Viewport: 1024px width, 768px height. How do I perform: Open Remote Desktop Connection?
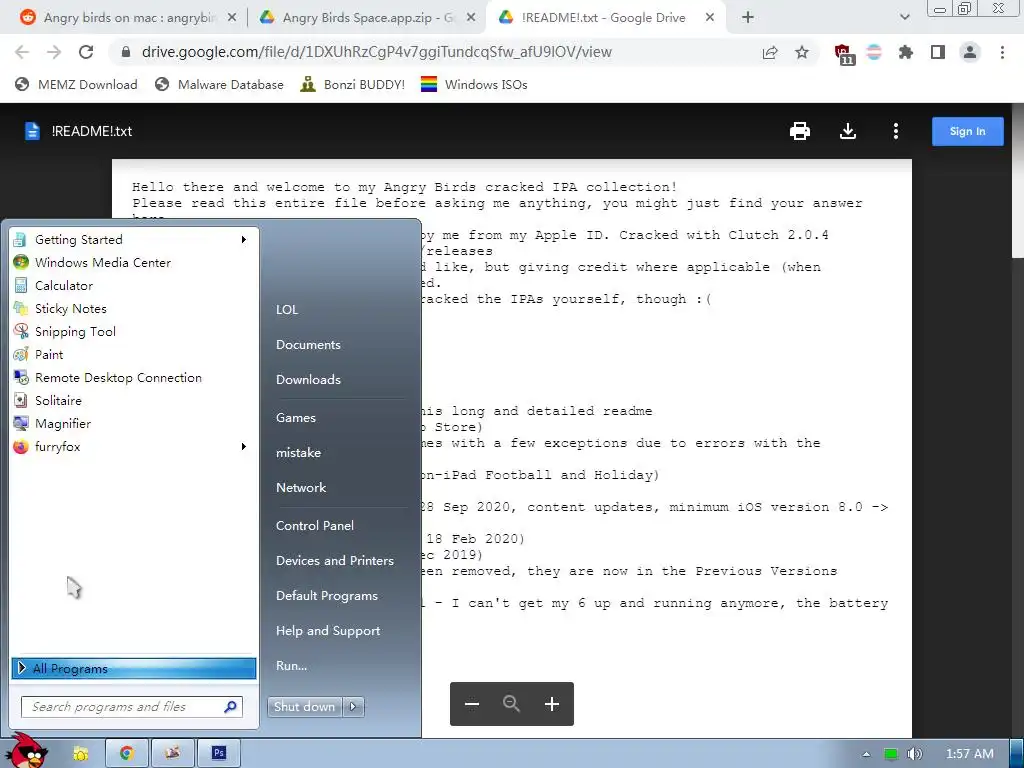(x=133, y=377)
